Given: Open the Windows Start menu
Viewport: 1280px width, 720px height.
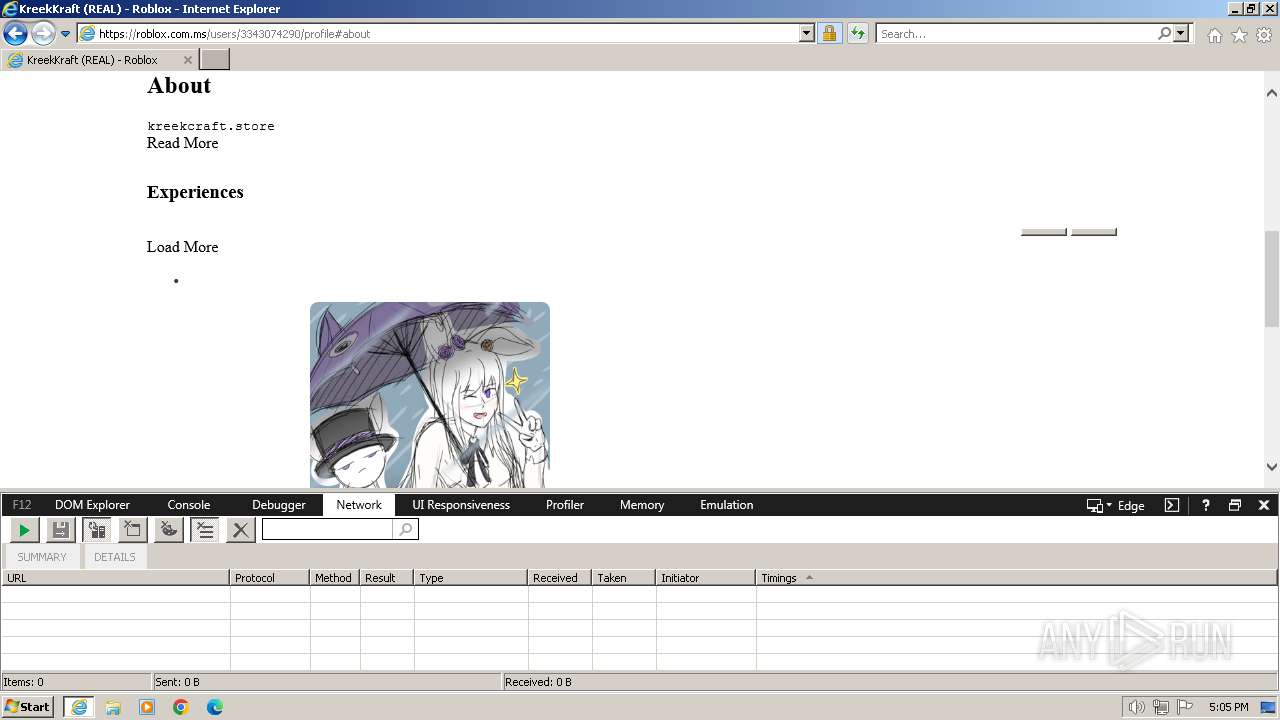Looking at the screenshot, I should point(27,706).
